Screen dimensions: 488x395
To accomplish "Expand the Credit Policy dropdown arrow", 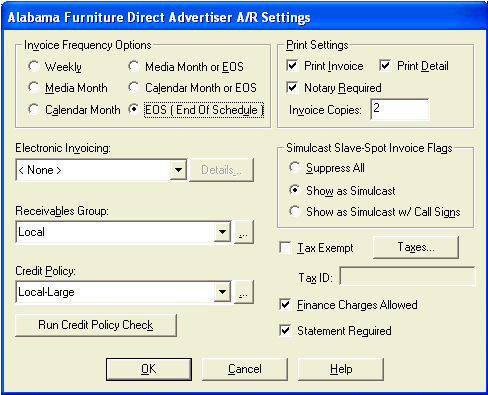I will click(222, 292).
